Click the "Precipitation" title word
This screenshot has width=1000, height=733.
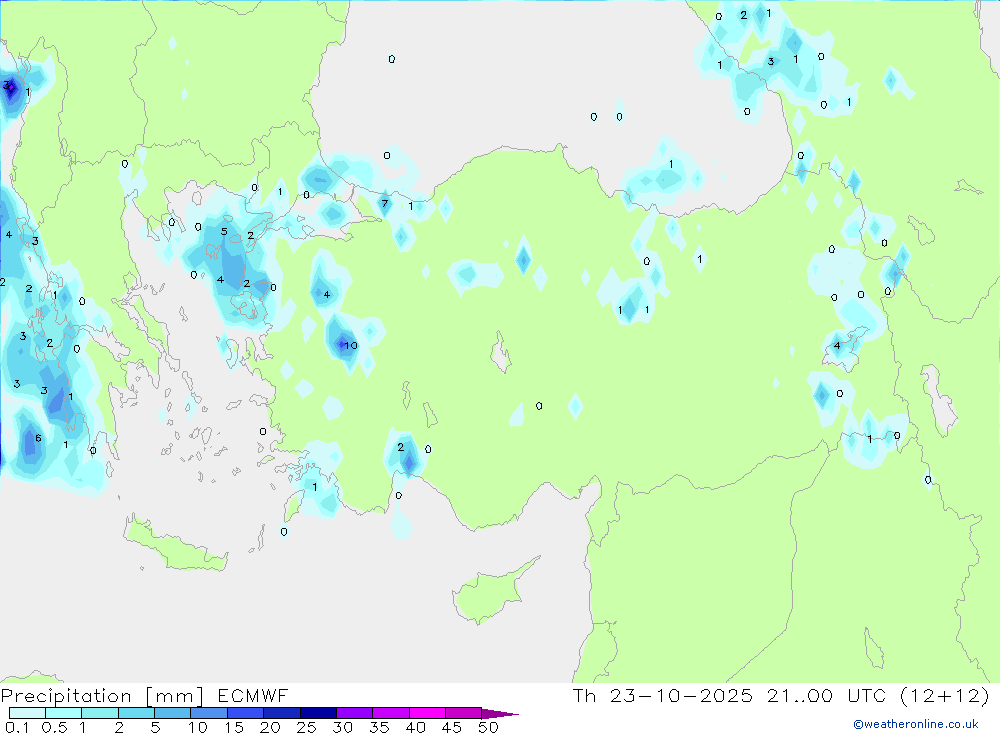pyautogui.click(x=66, y=696)
